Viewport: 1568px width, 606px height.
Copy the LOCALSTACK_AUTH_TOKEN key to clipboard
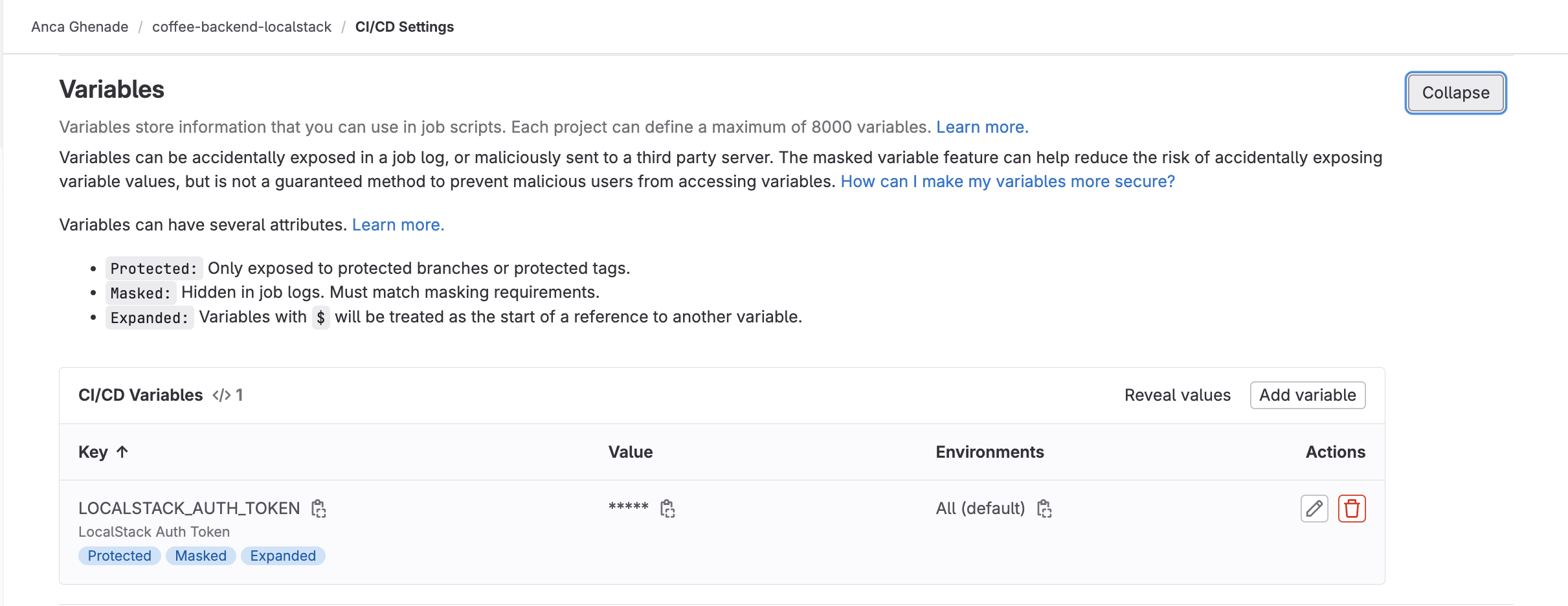tap(318, 508)
